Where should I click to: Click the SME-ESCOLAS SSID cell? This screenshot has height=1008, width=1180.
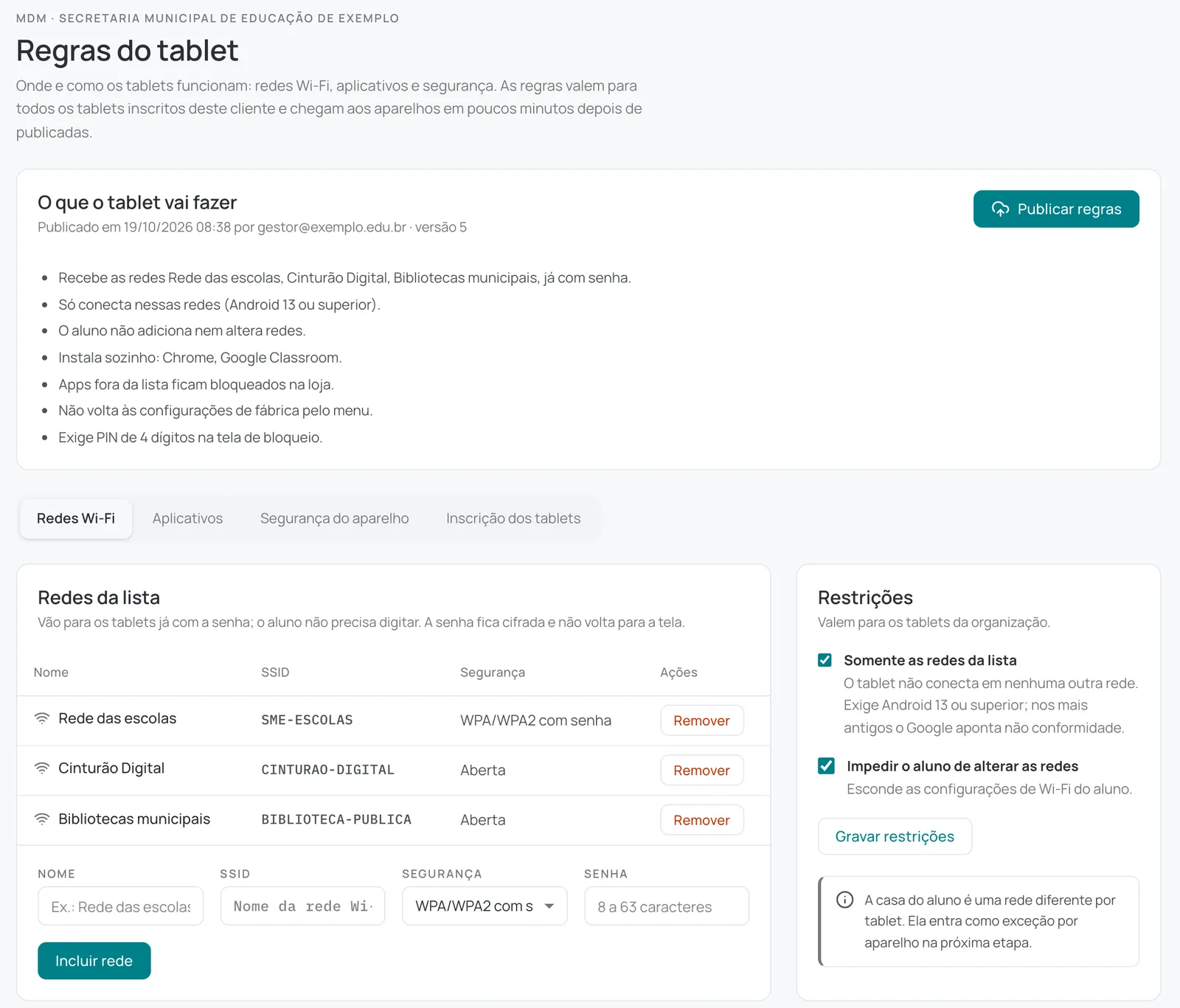coord(307,720)
